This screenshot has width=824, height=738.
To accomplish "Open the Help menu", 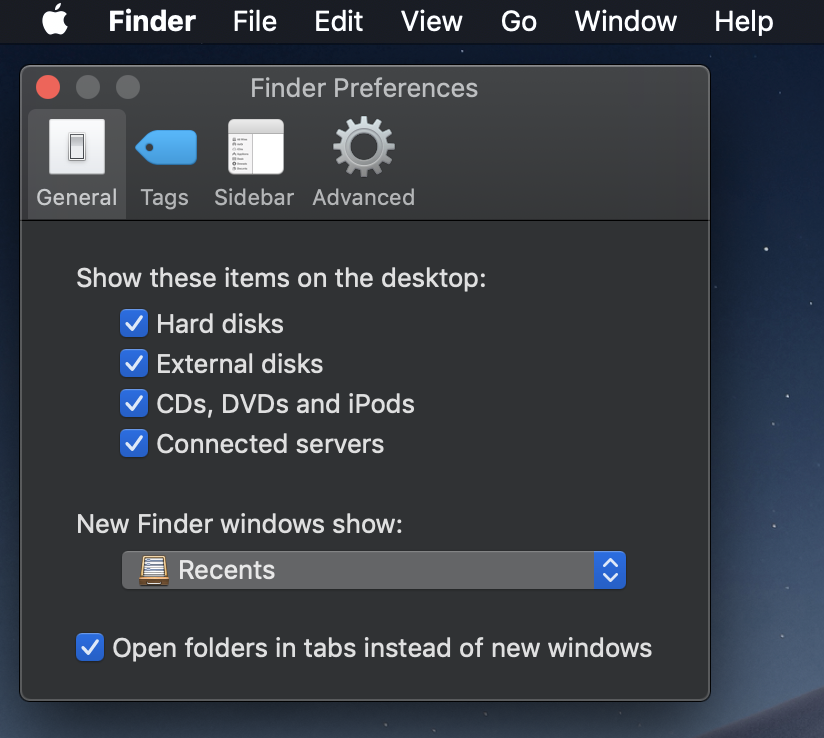I will click(x=744, y=22).
